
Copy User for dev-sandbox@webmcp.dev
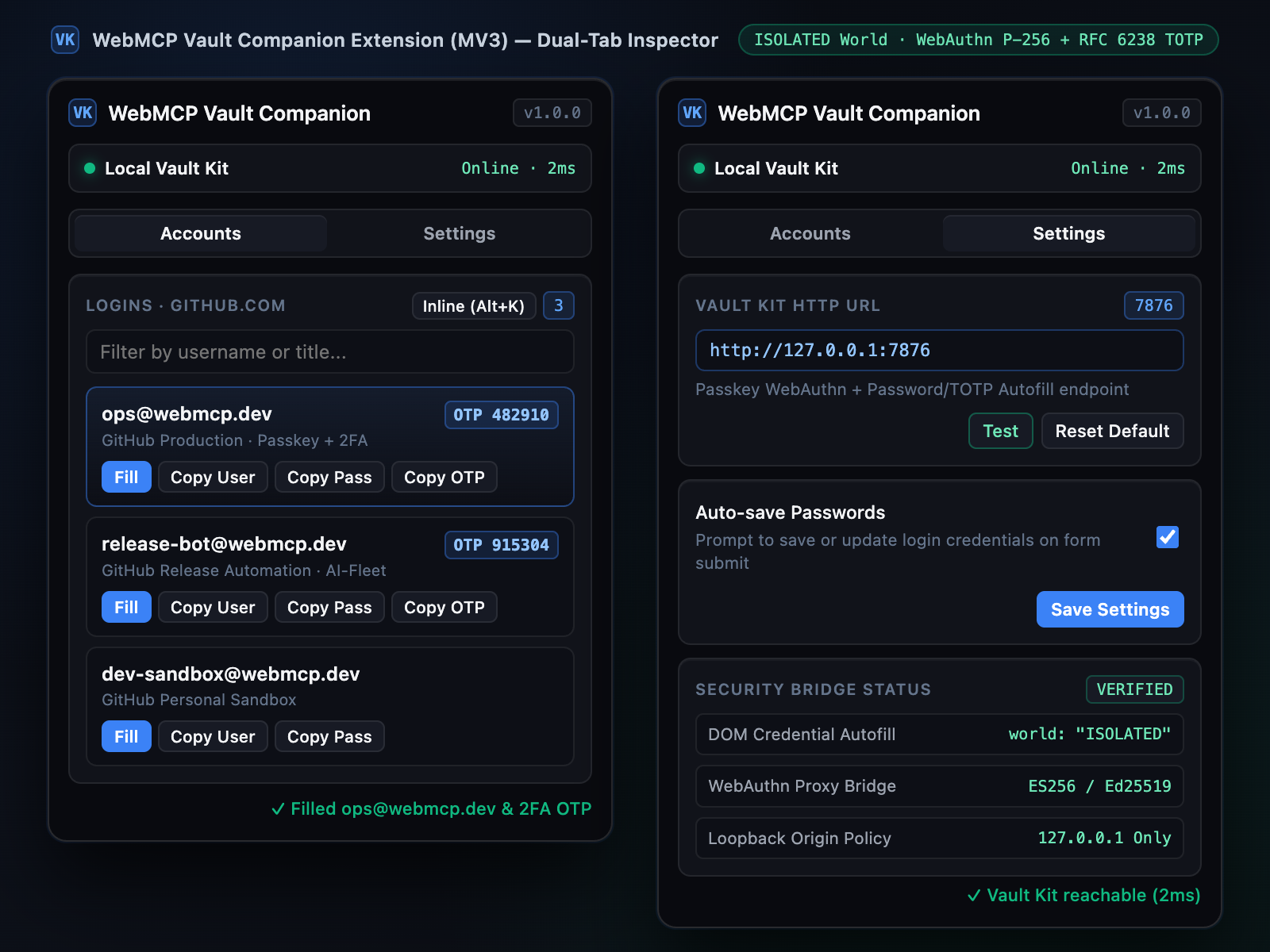[213, 736]
